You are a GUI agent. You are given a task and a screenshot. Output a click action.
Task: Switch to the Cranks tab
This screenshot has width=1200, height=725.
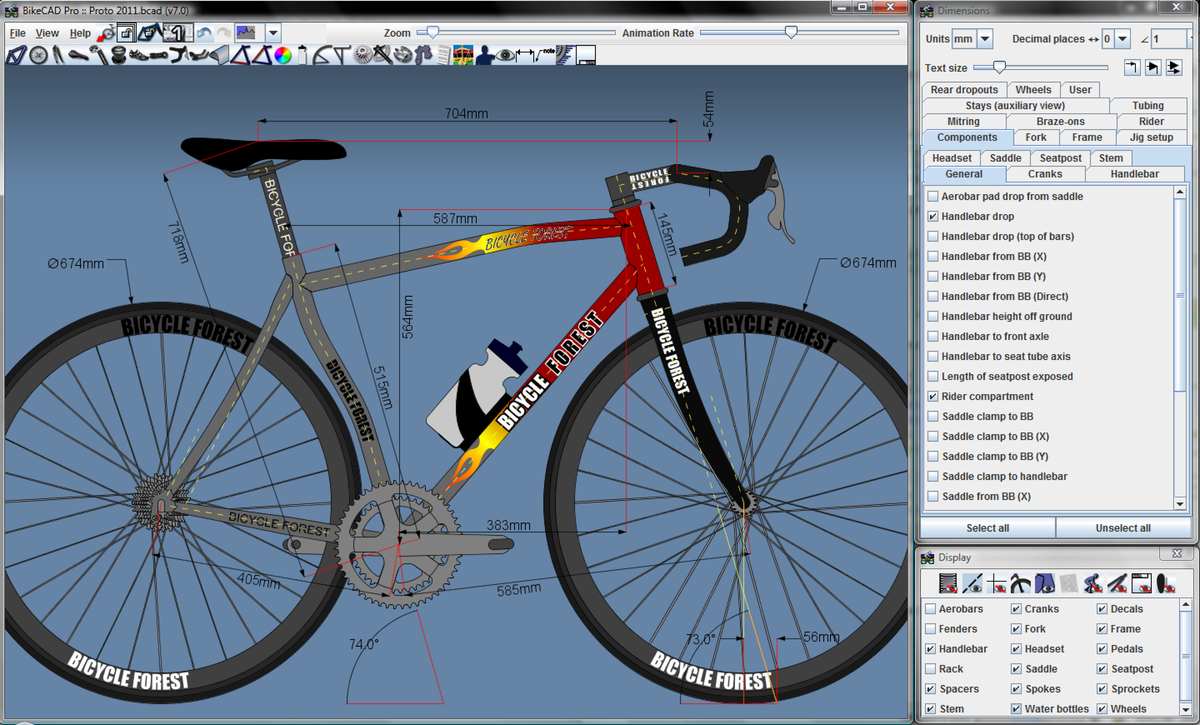1045,173
